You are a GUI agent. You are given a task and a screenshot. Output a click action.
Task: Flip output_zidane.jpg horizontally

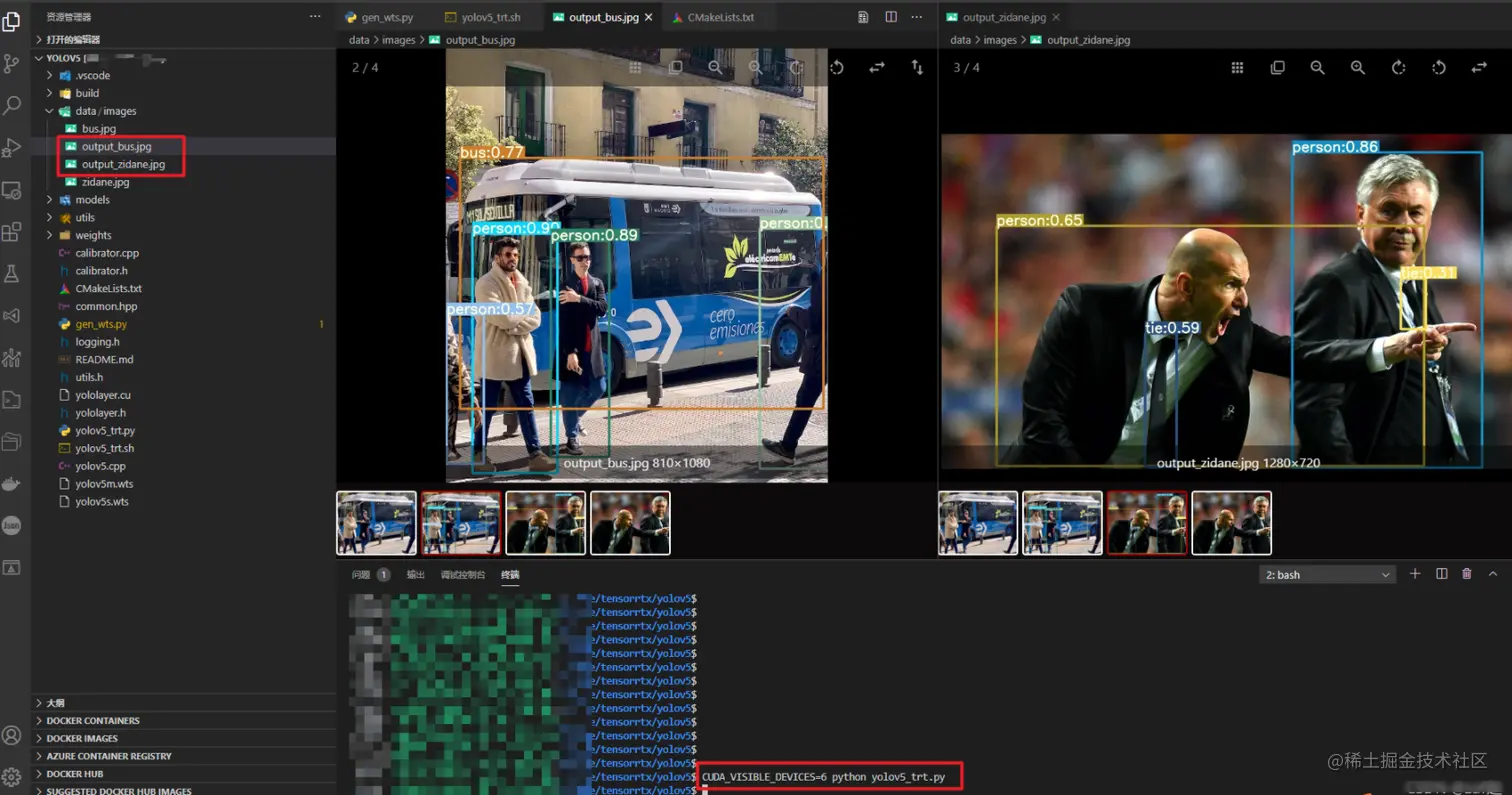1479,67
